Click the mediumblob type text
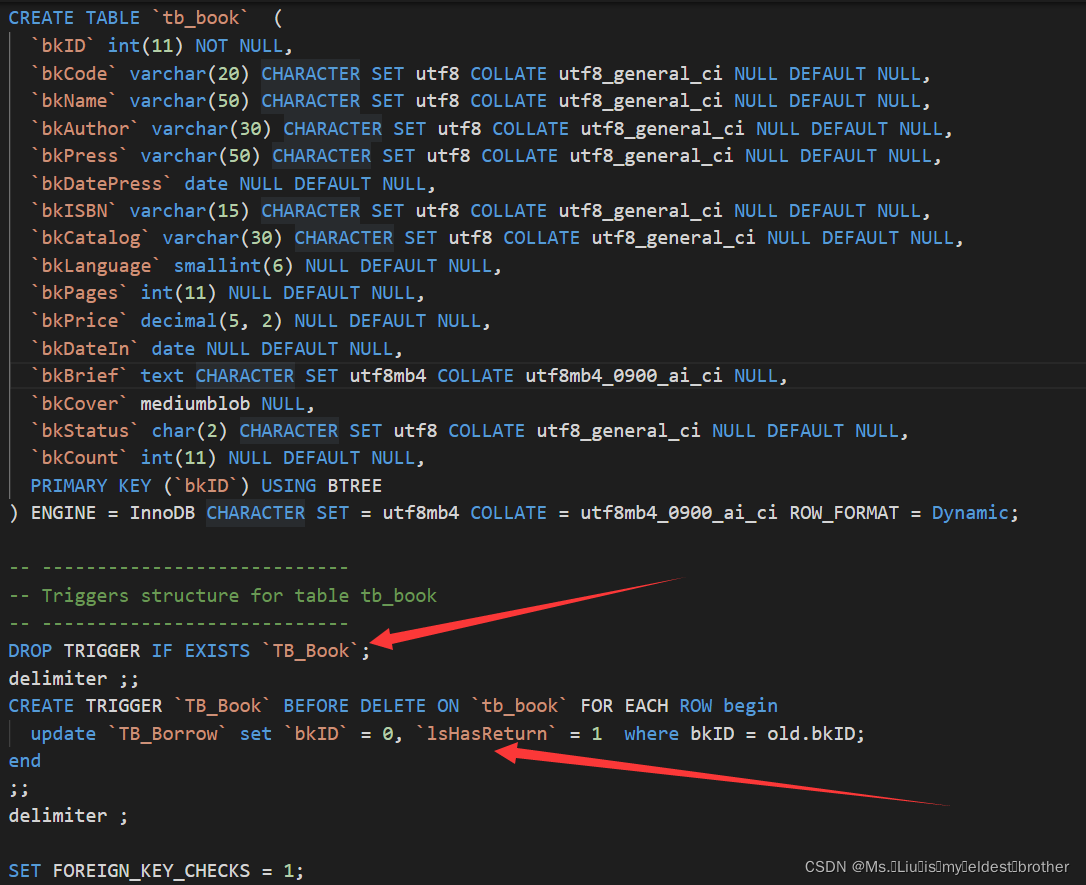Screen dimensions: 1086x885 pos(195,403)
